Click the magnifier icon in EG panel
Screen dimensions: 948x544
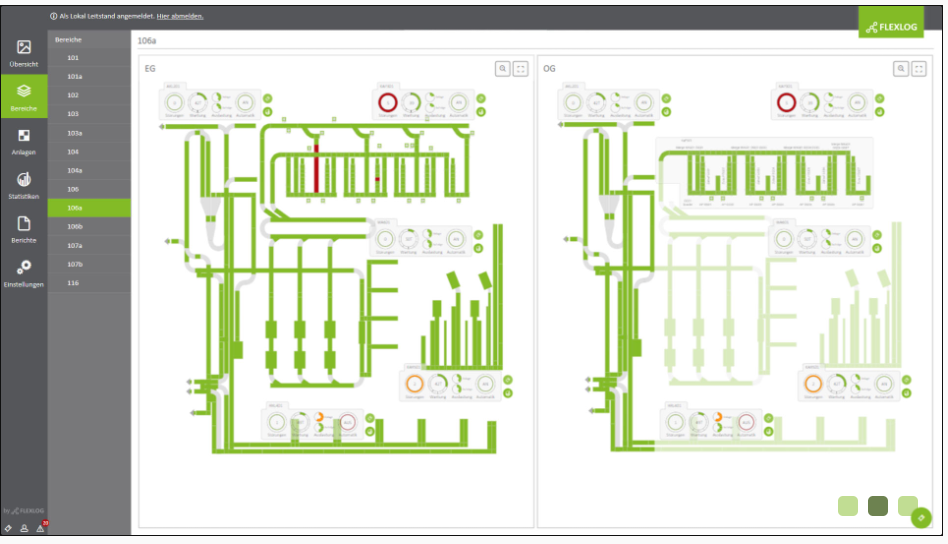503,68
